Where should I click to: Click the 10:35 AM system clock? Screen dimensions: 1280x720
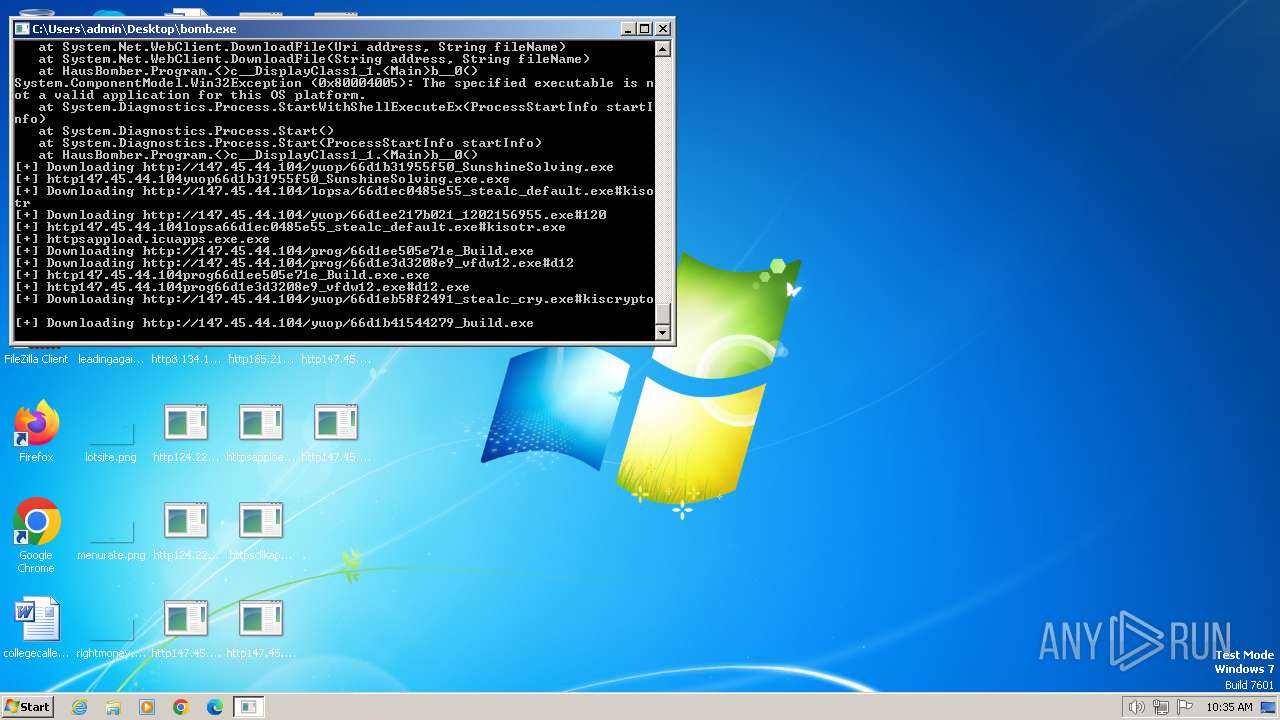point(1229,707)
